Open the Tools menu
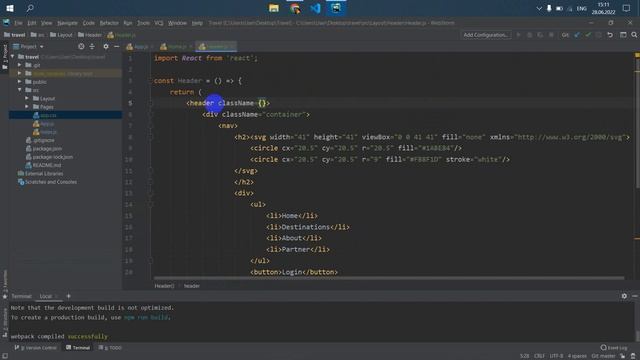 (143, 23)
